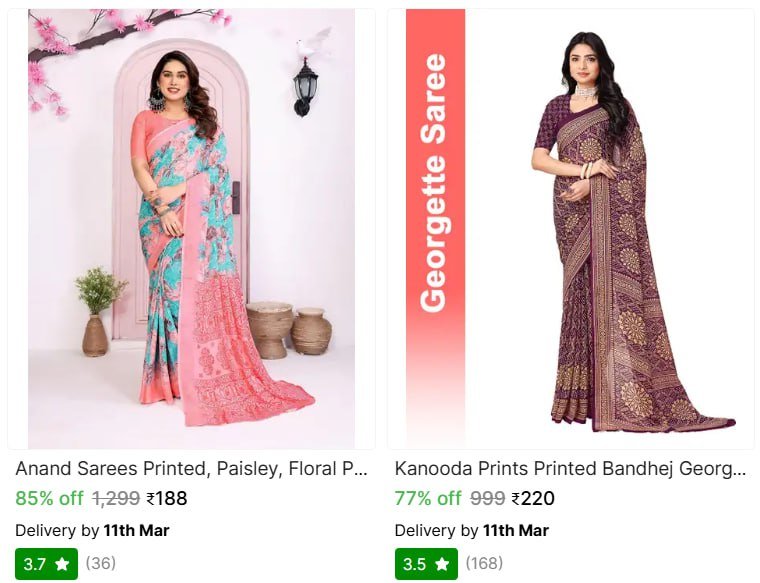Image resolution: width=760 pixels, height=583 pixels.
Task: Click the star icon in 3.5 badge
Action: [442, 564]
